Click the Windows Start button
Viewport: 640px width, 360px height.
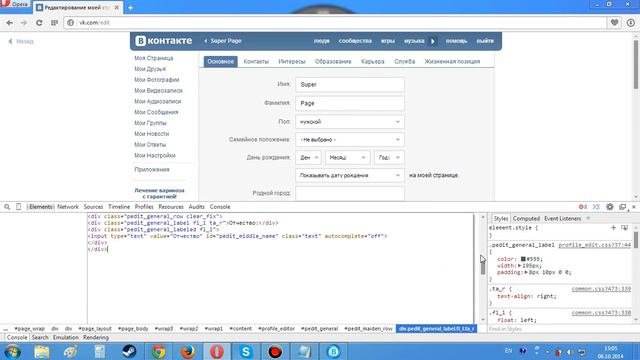tap(13, 351)
